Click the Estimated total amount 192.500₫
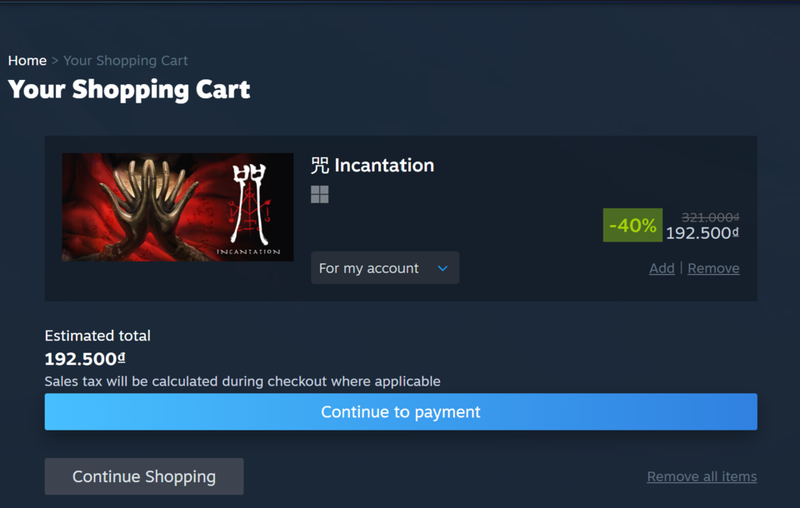This screenshot has height=508, width=800. [x=85, y=359]
